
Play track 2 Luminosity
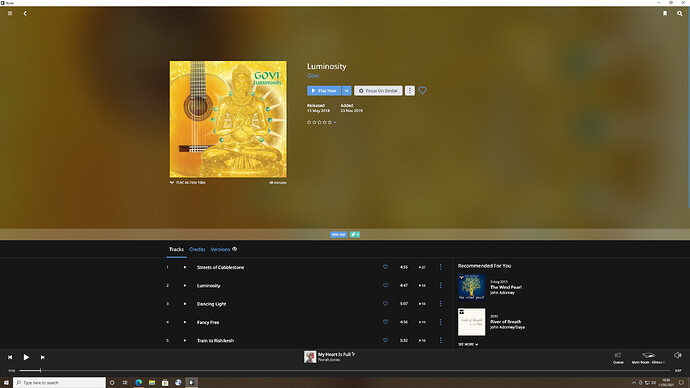click(x=185, y=286)
